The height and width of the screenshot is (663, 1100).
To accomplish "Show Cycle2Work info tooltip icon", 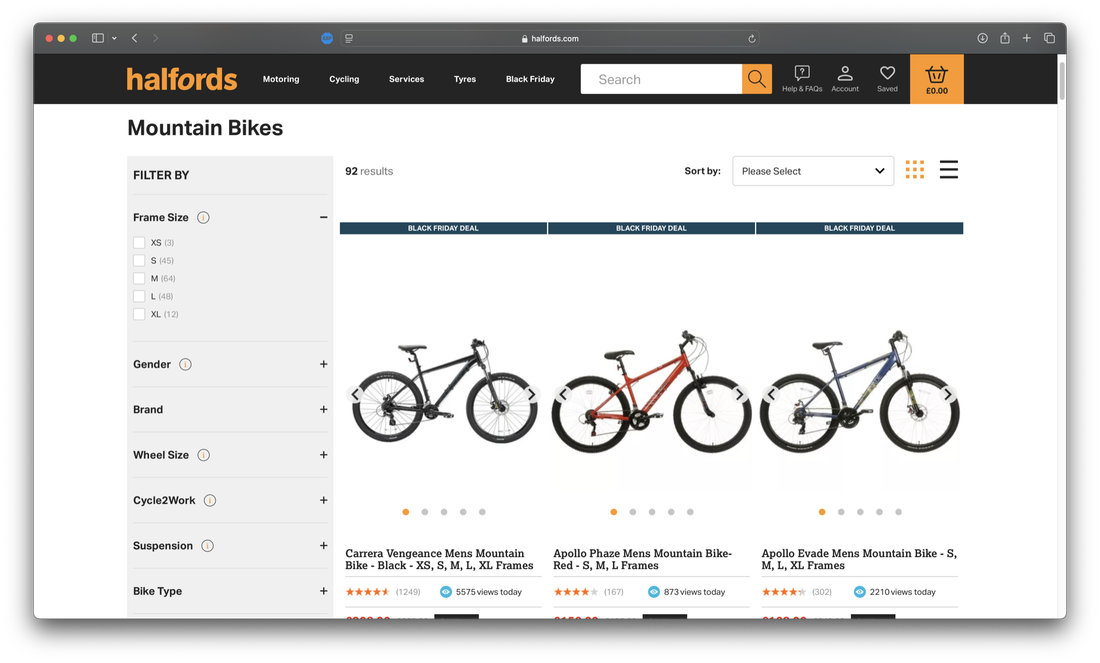I will tap(210, 500).
